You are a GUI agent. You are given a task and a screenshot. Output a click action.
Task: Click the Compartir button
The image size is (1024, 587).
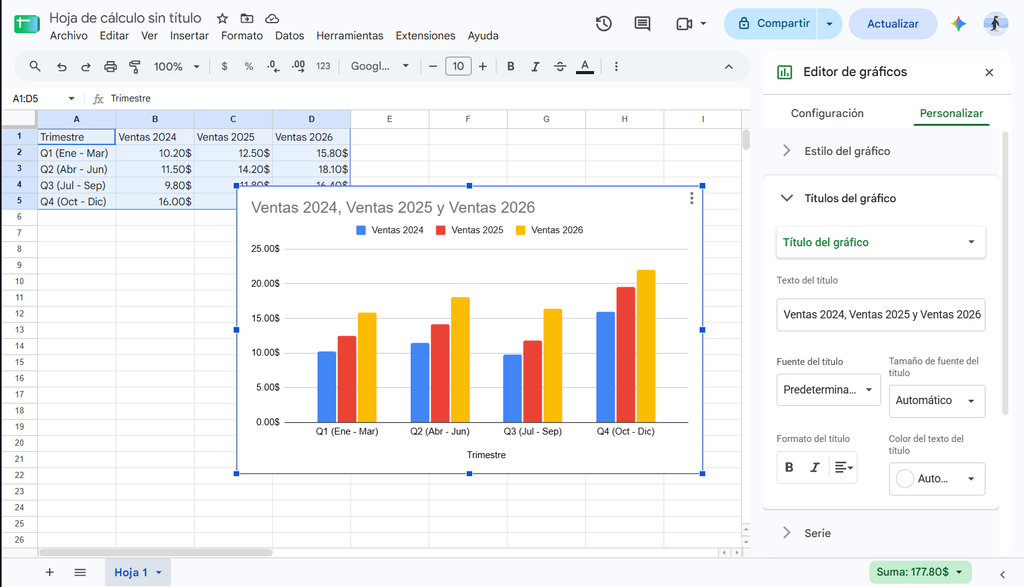[774, 24]
